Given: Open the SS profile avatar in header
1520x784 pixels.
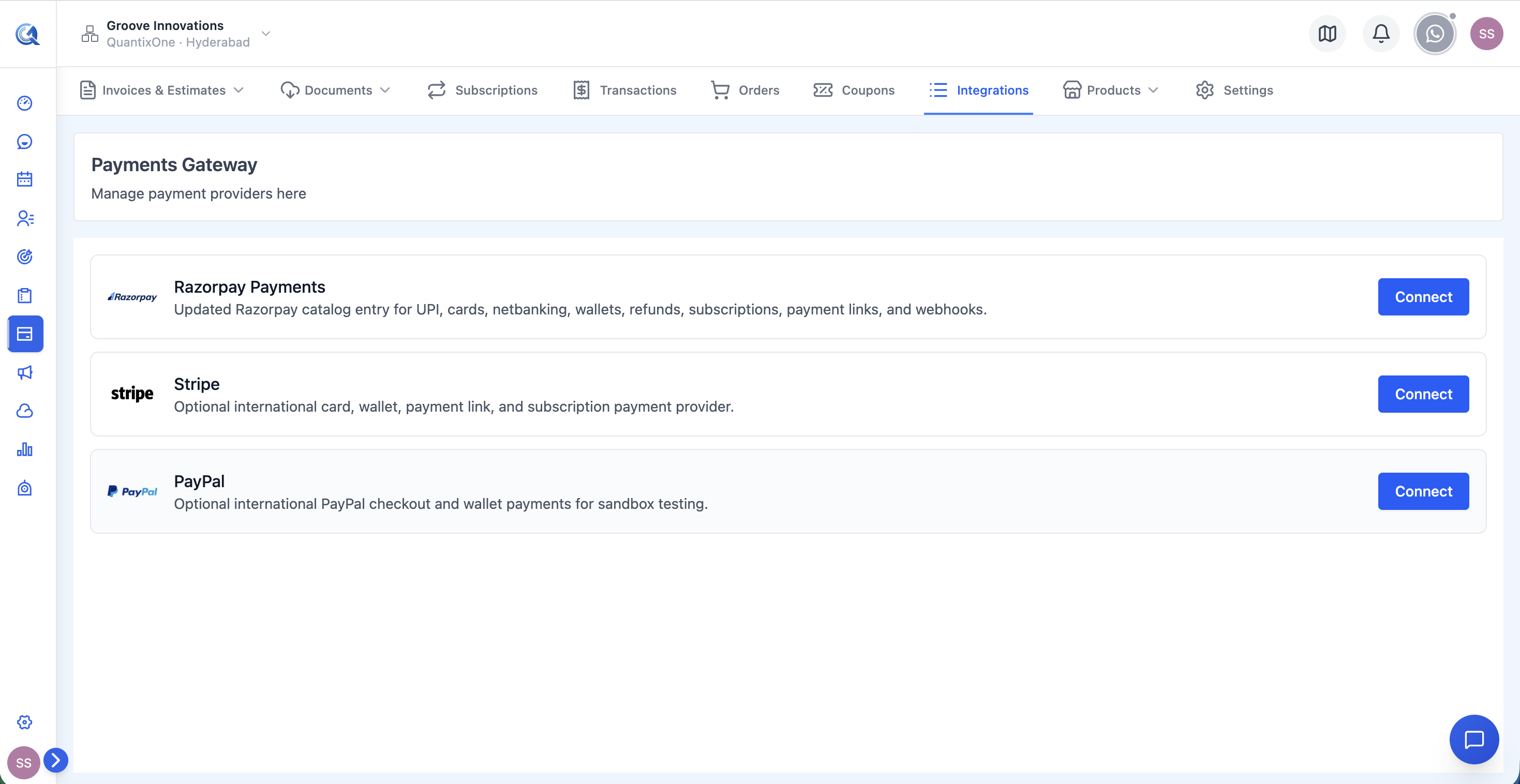Looking at the screenshot, I should (x=1486, y=34).
